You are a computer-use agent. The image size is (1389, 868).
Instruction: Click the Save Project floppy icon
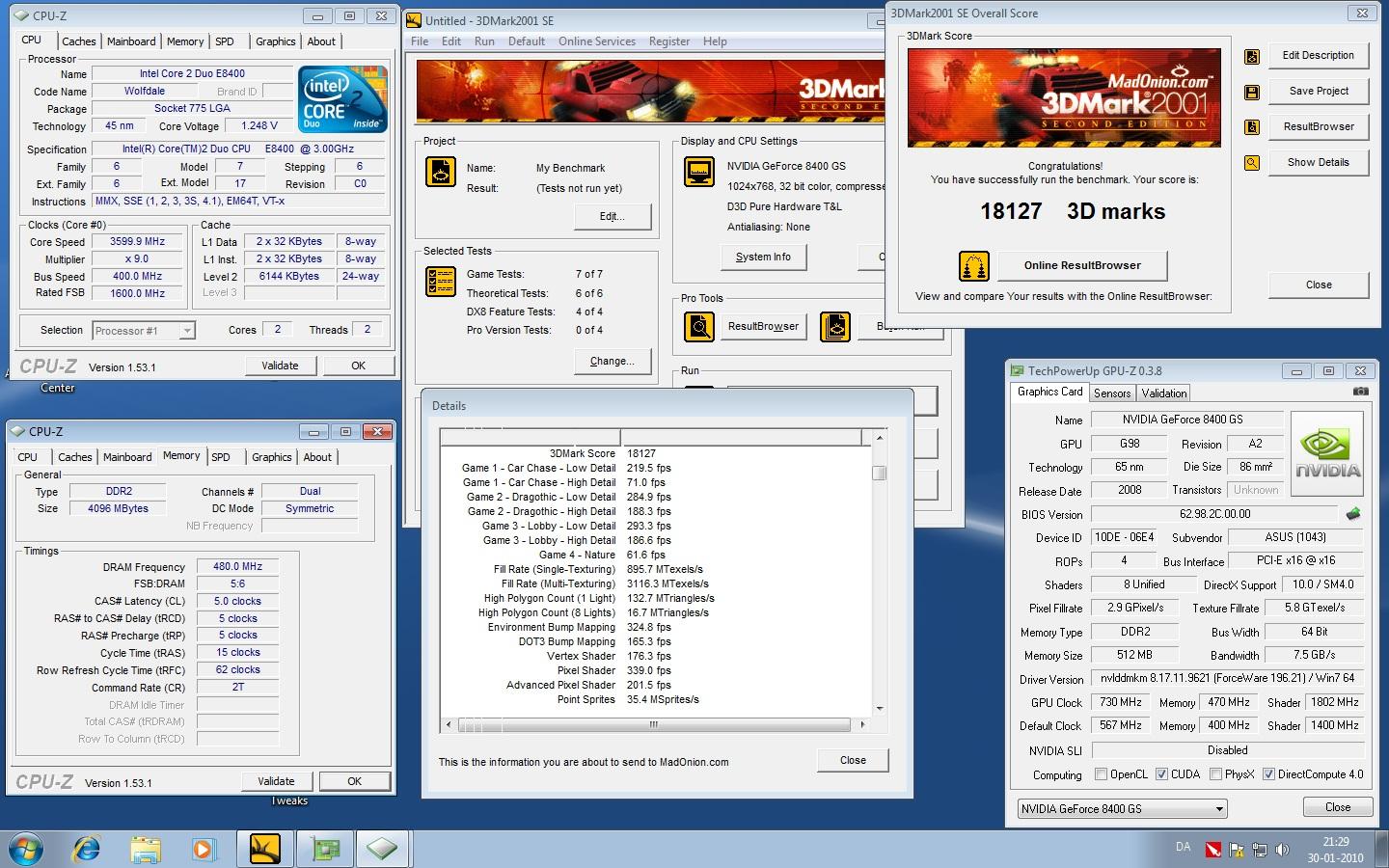pos(1251,92)
